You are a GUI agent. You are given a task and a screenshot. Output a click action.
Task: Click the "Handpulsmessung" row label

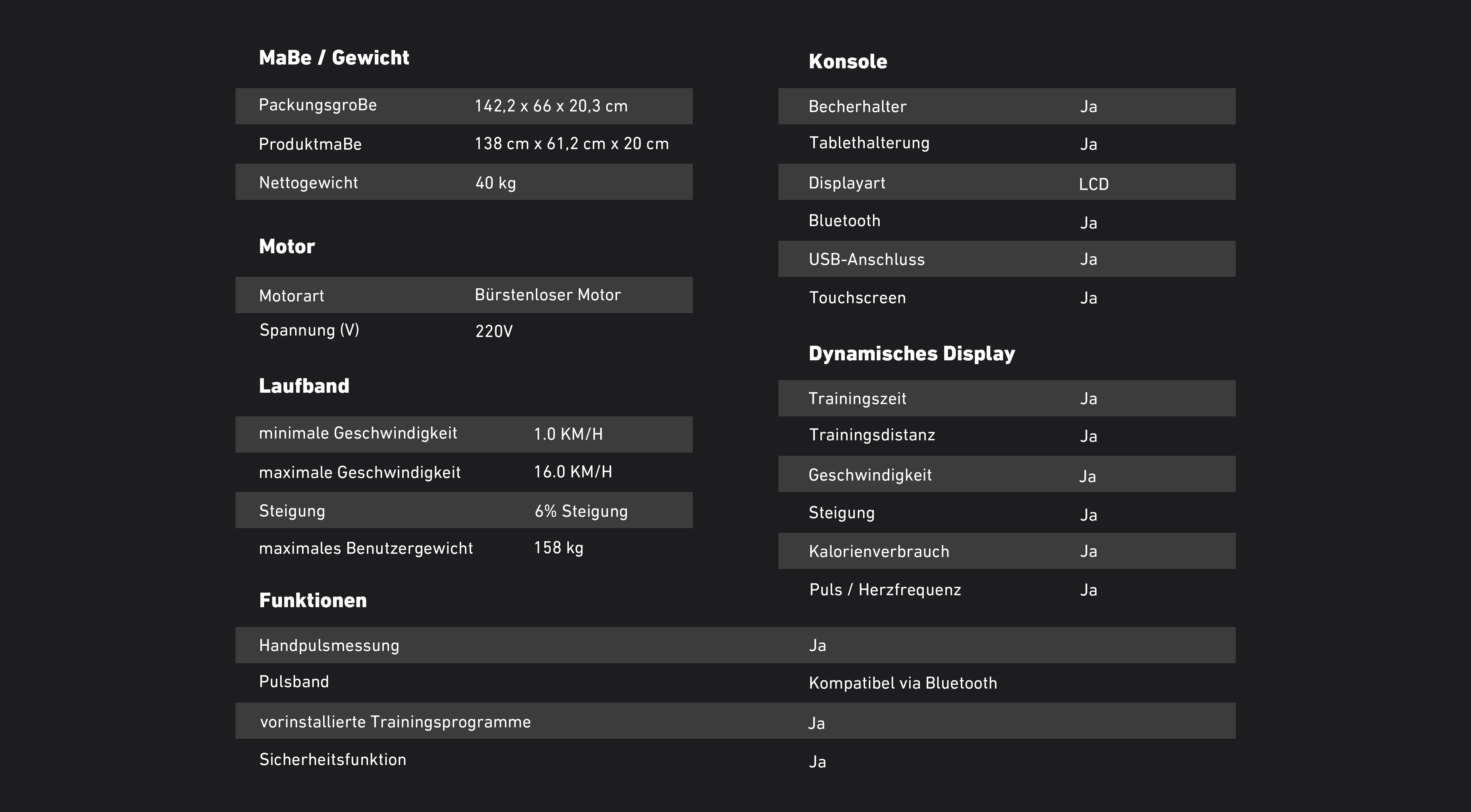[x=329, y=645]
